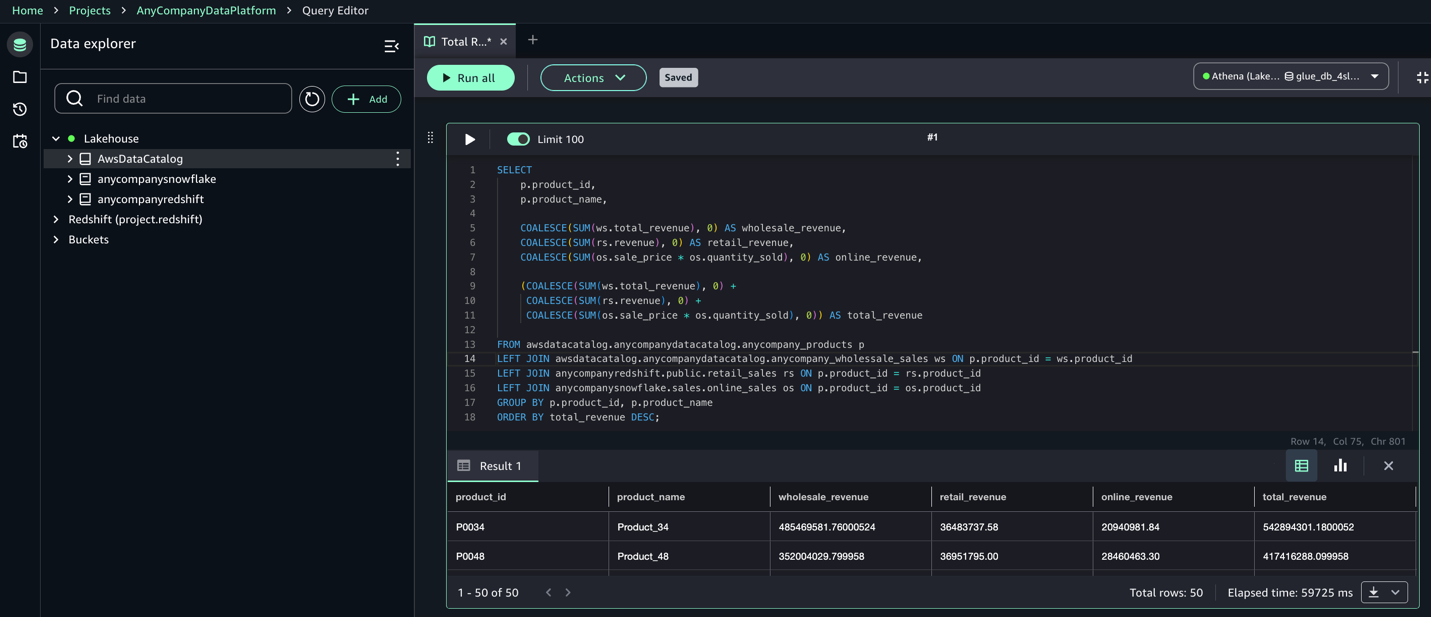The width and height of the screenshot is (1431, 617).
Task: Toggle the Limit 100 switch
Action: 518,140
